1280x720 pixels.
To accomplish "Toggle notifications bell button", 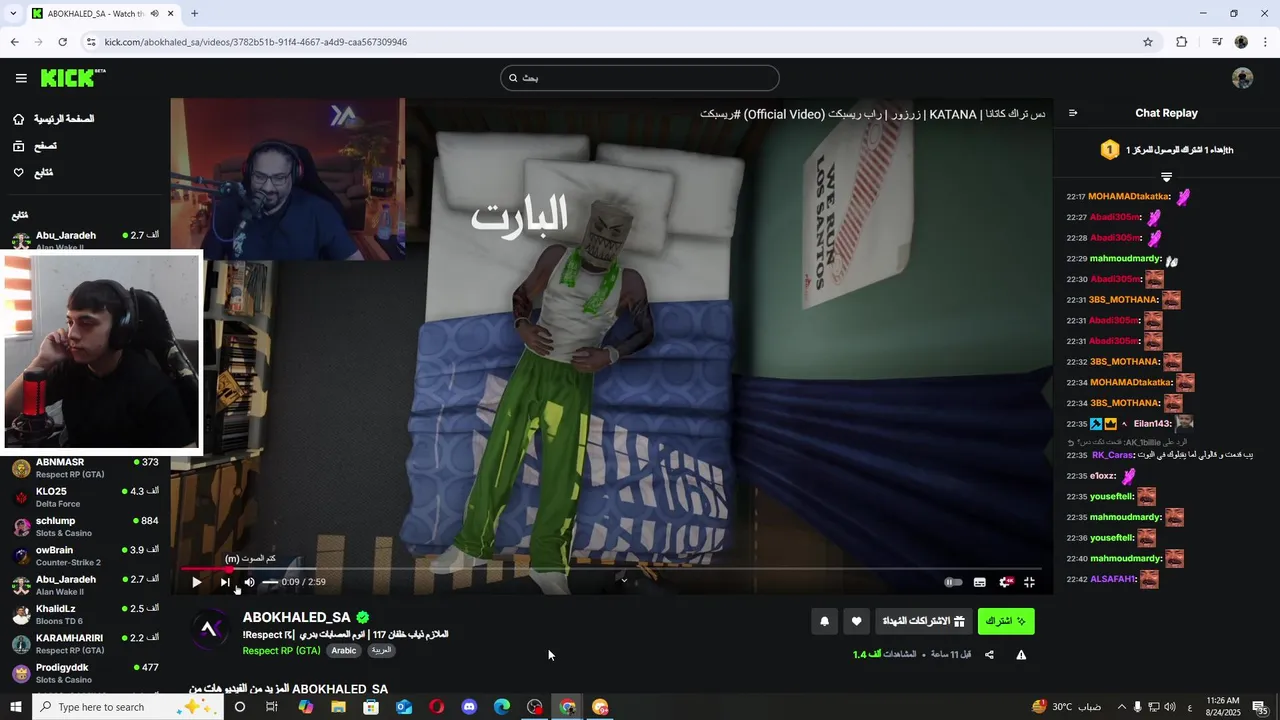I will tap(824, 621).
